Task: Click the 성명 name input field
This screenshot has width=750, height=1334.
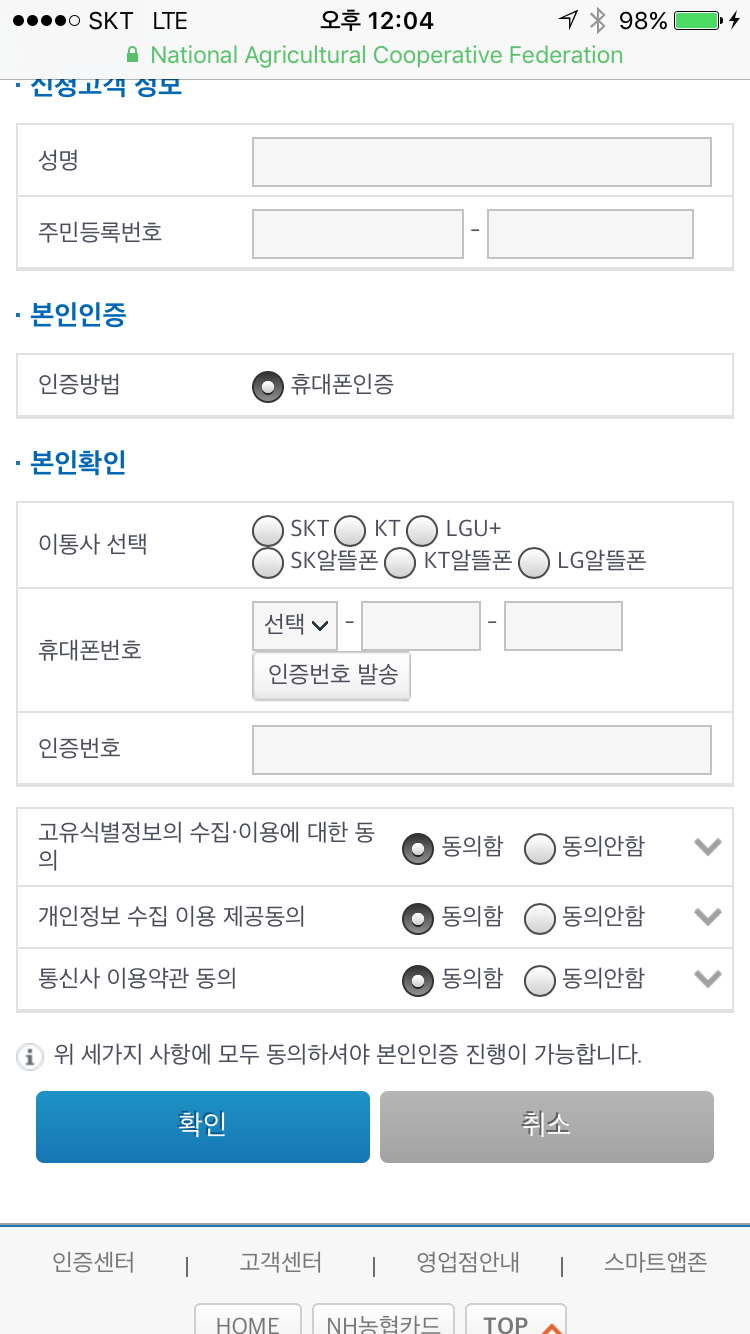Action: point(480,161)
